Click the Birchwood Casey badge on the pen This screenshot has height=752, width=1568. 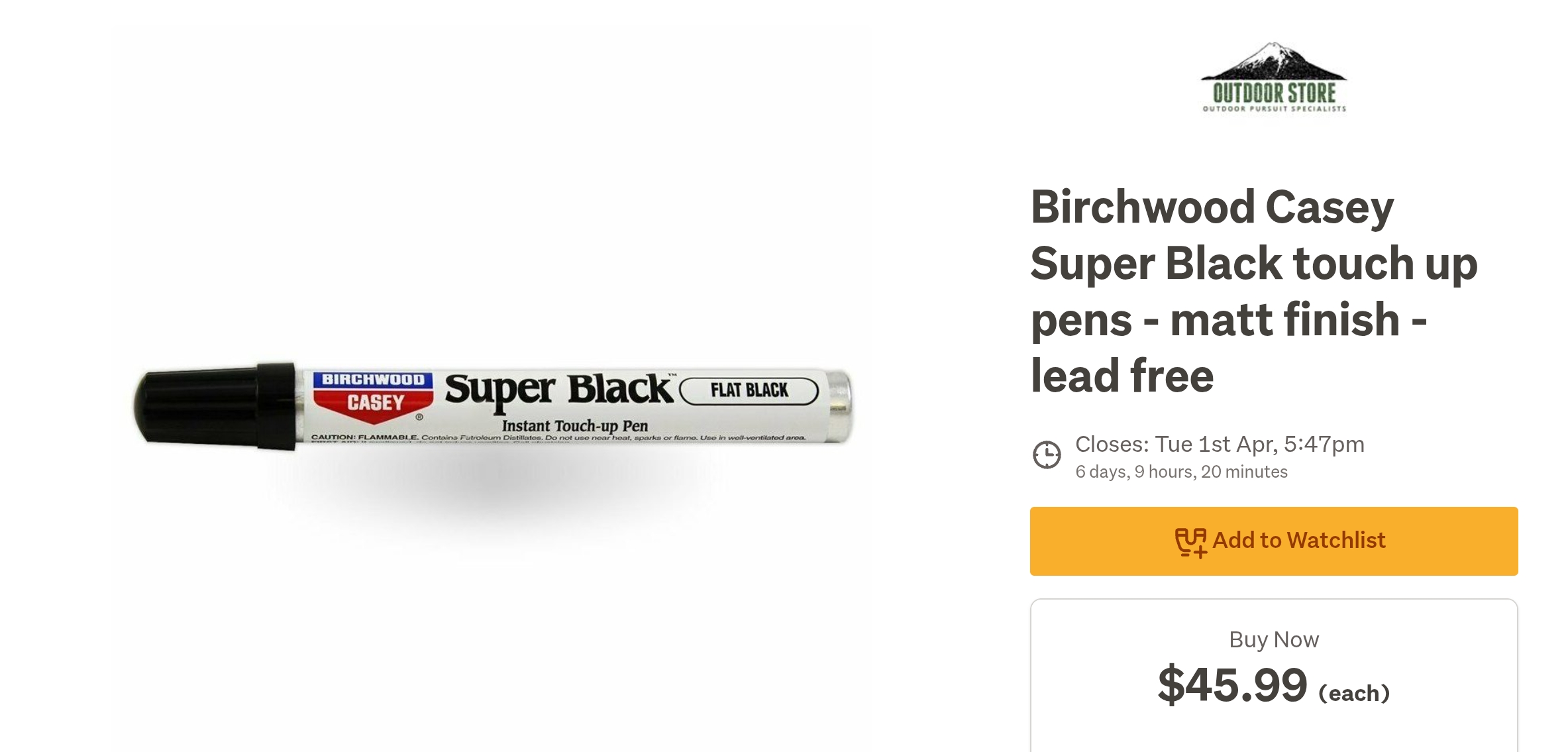tap(373, 396)
